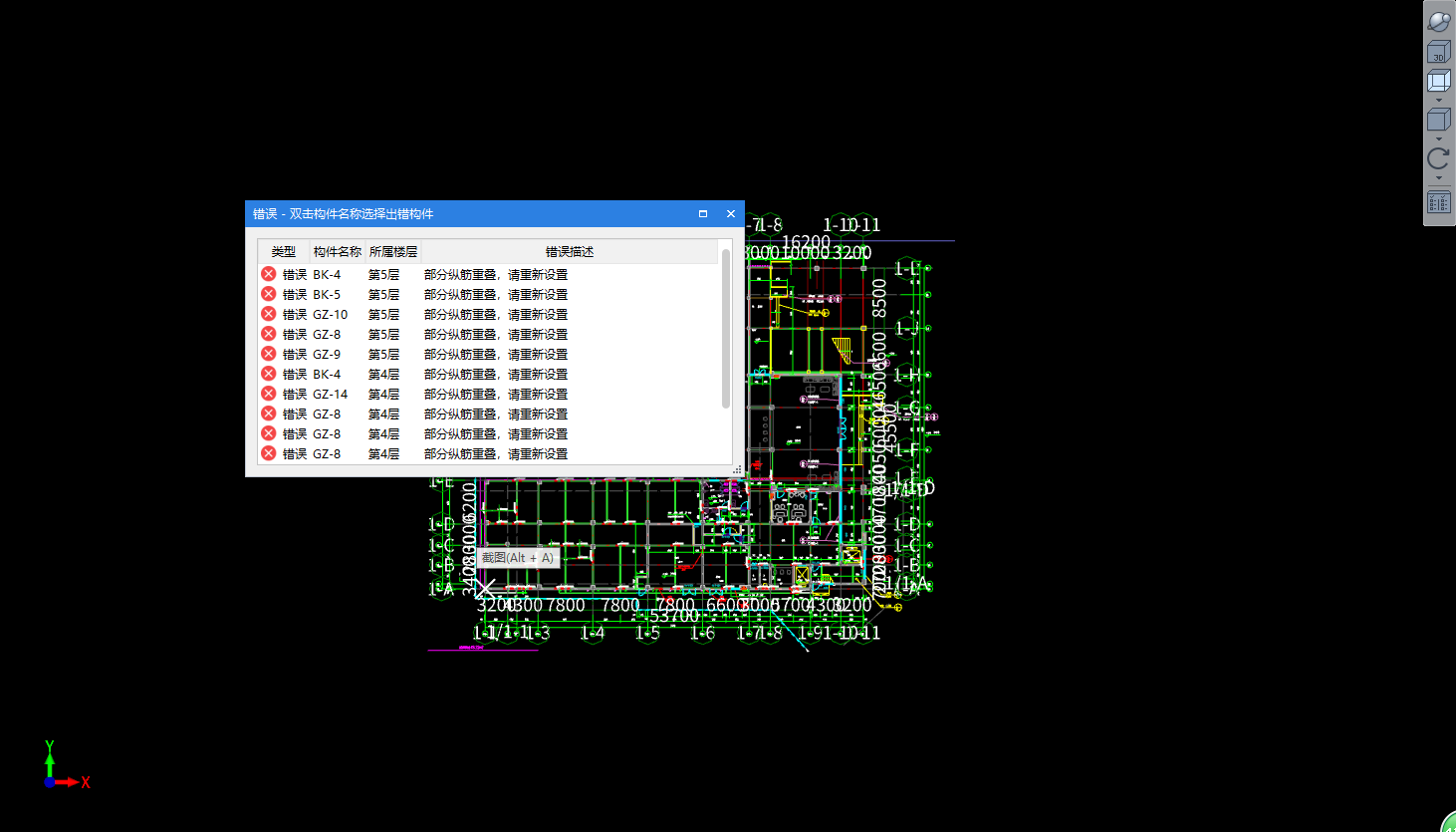
Task: Sort by the 构件名称 column header
Action: [337, 251]
